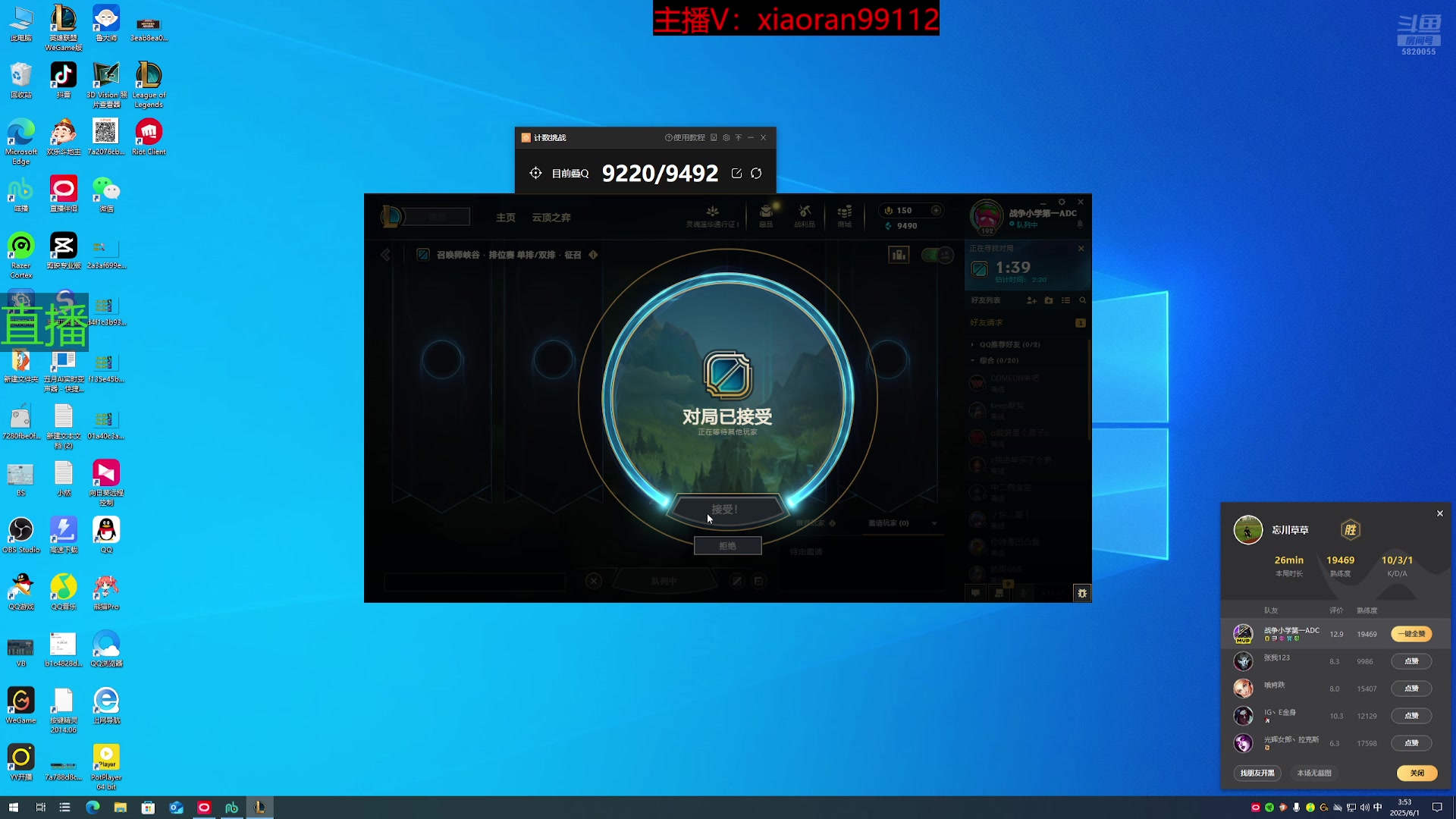Click the save icon in 计数挑战 title bar
The height and width of the screenshot is (819, 1456).
tap(714, 137)
